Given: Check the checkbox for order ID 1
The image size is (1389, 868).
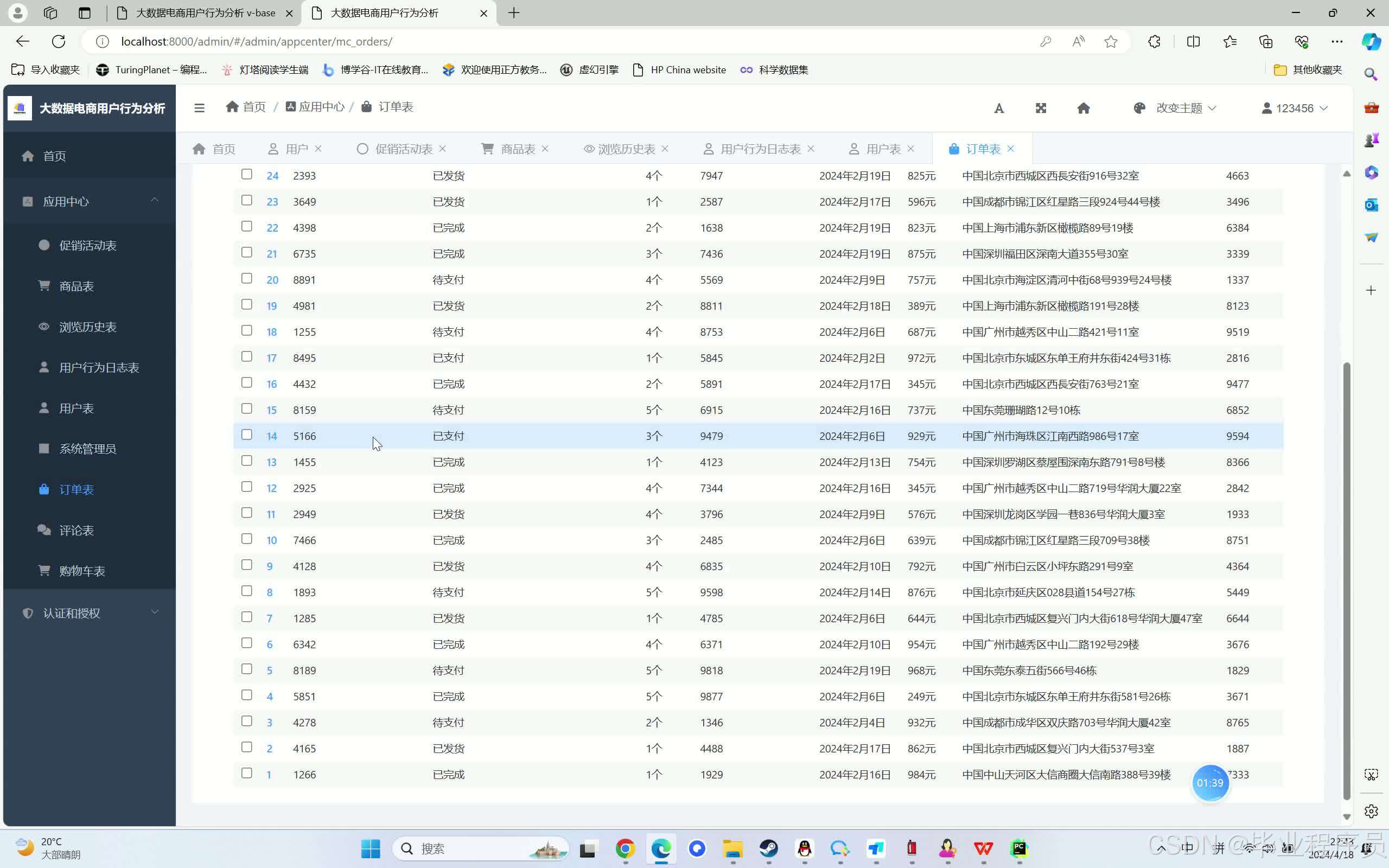Looking at the screenshot, I should click(247, 773).
